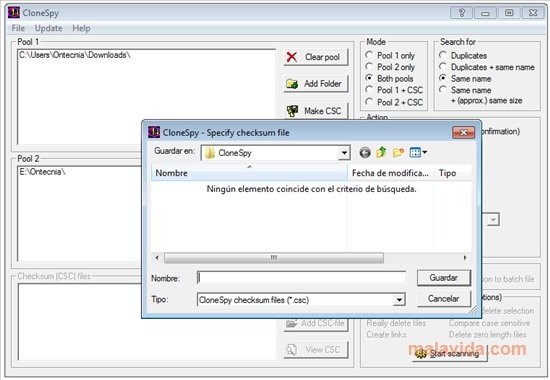
Task: Open the view menu icon in dialog
Action: click(x=418, y=153)
